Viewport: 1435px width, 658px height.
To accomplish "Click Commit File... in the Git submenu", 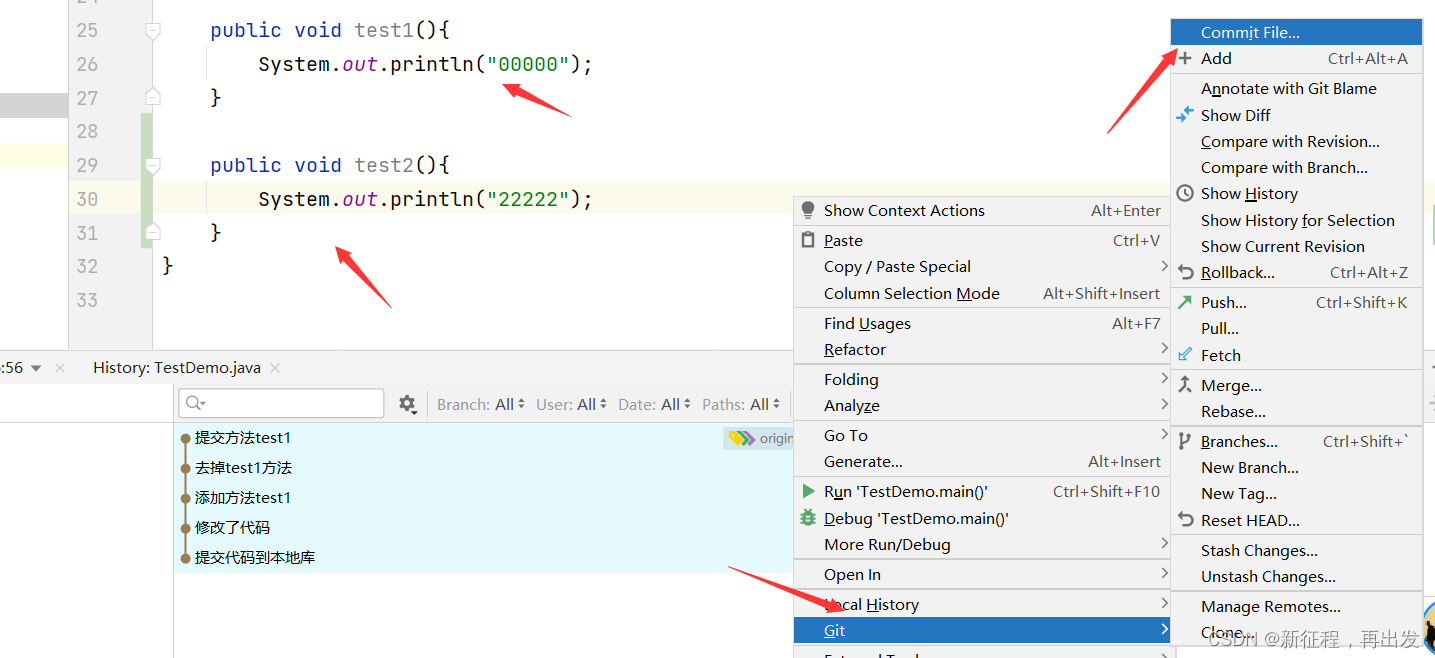I will point(1296,32).
